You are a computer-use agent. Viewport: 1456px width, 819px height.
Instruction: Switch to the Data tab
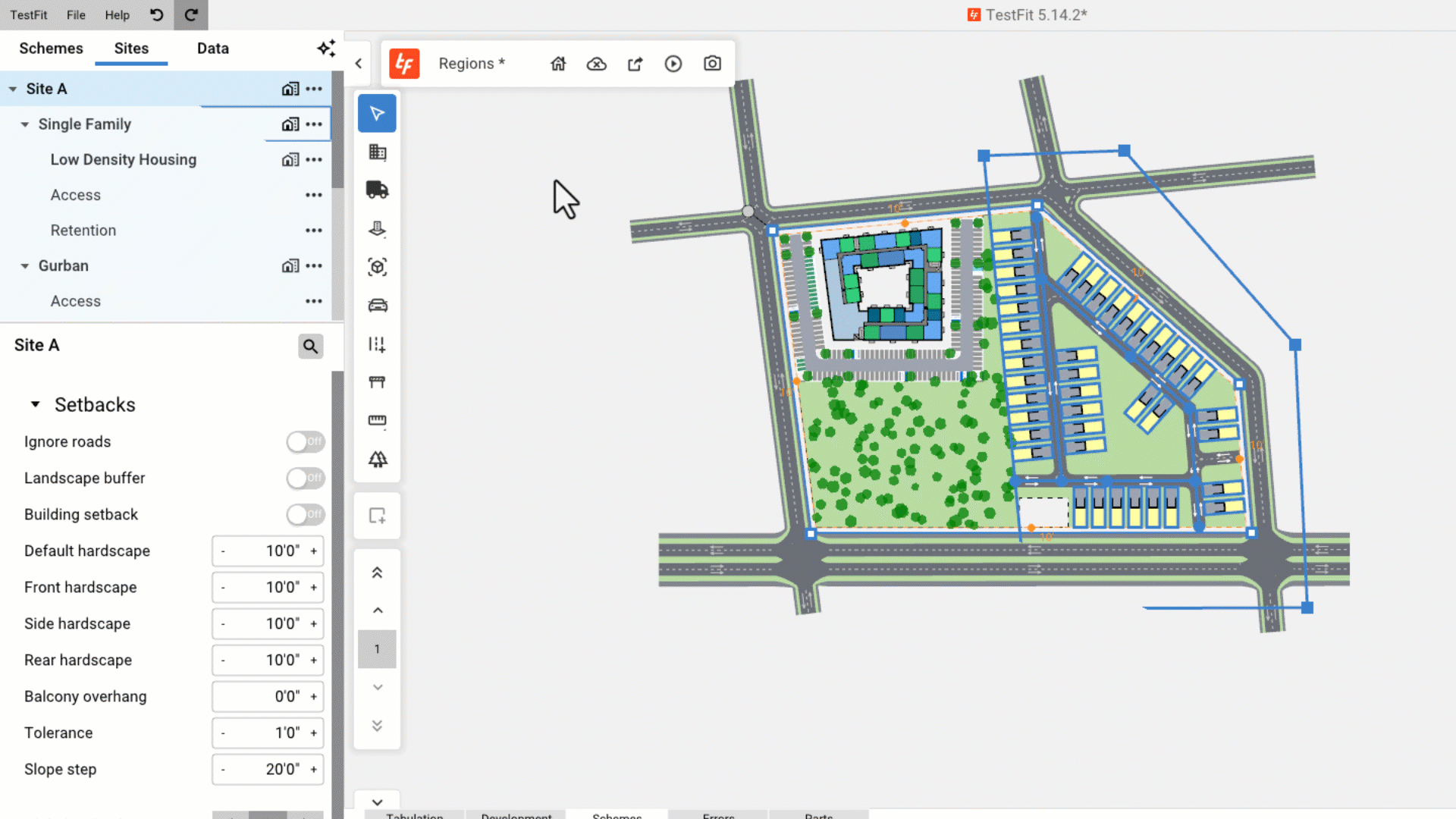(212, 49)
